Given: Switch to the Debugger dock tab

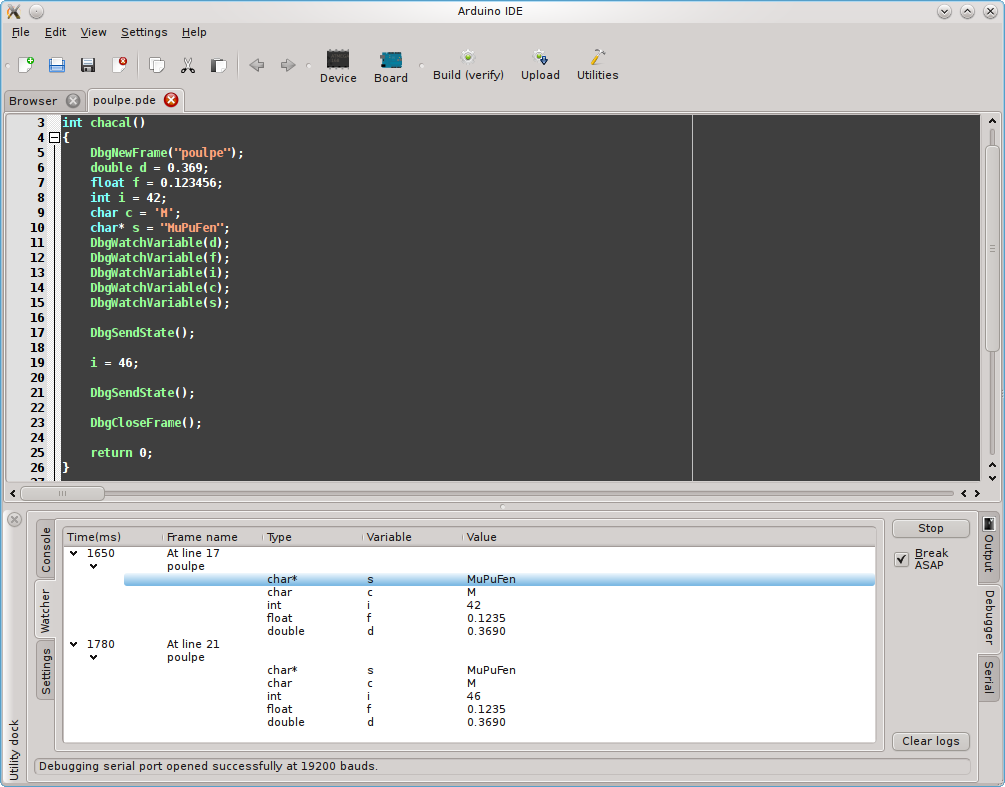Looking at the screenshot, I should (x=988, y=617).
